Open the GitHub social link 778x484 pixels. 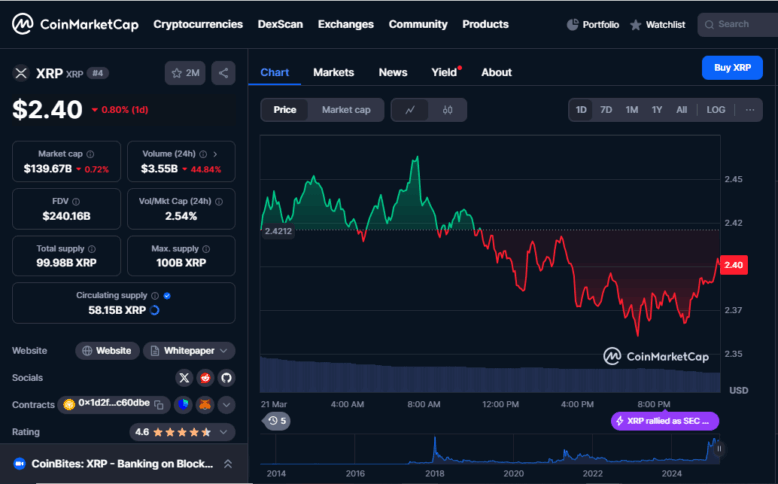click(x=226, y=378)
